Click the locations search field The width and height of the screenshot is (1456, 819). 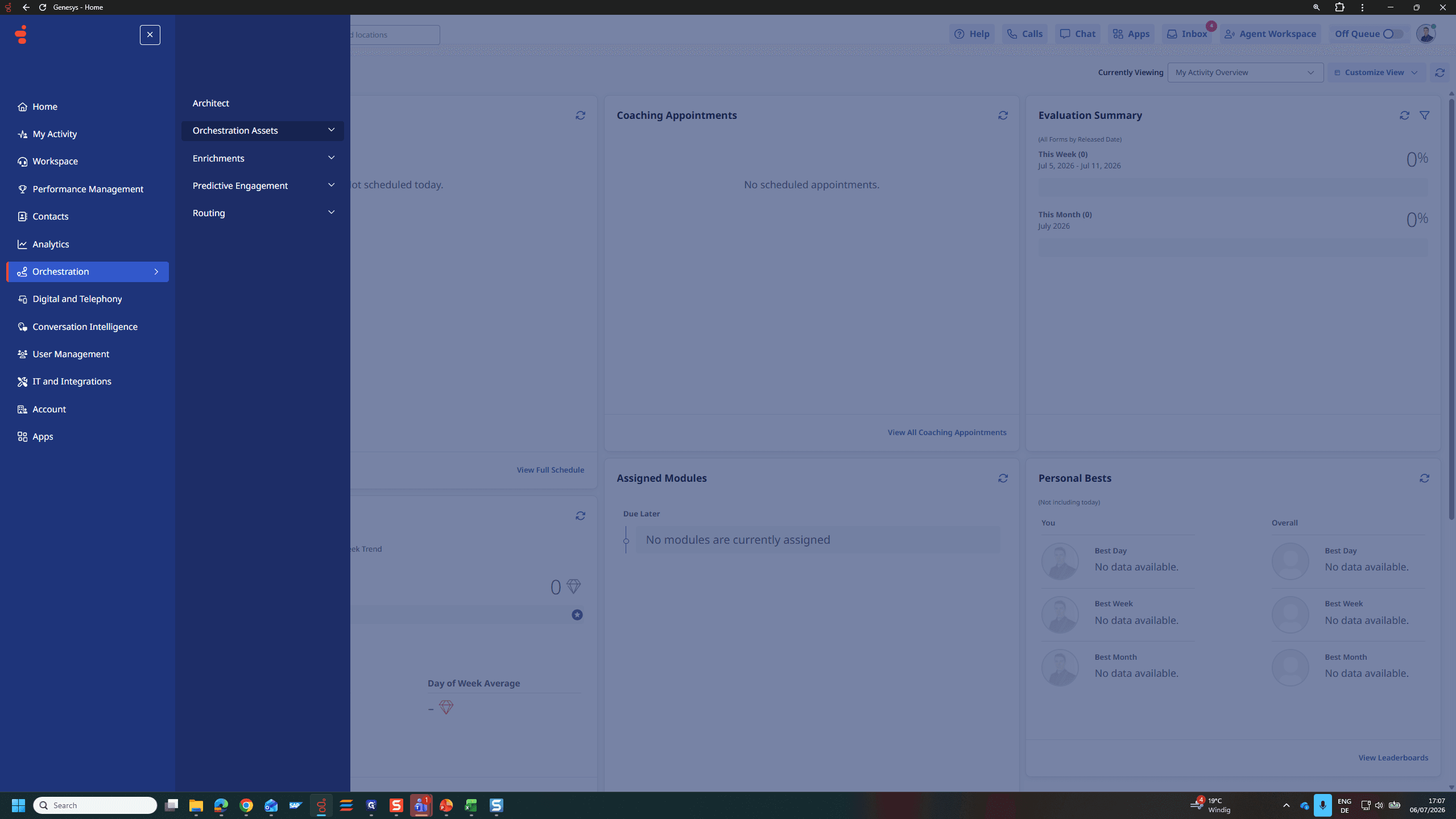(x=395, y=35)
